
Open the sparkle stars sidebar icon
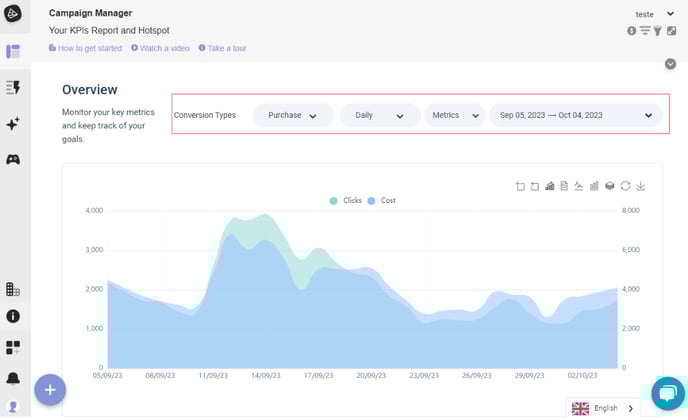click(x=13, y=123)
